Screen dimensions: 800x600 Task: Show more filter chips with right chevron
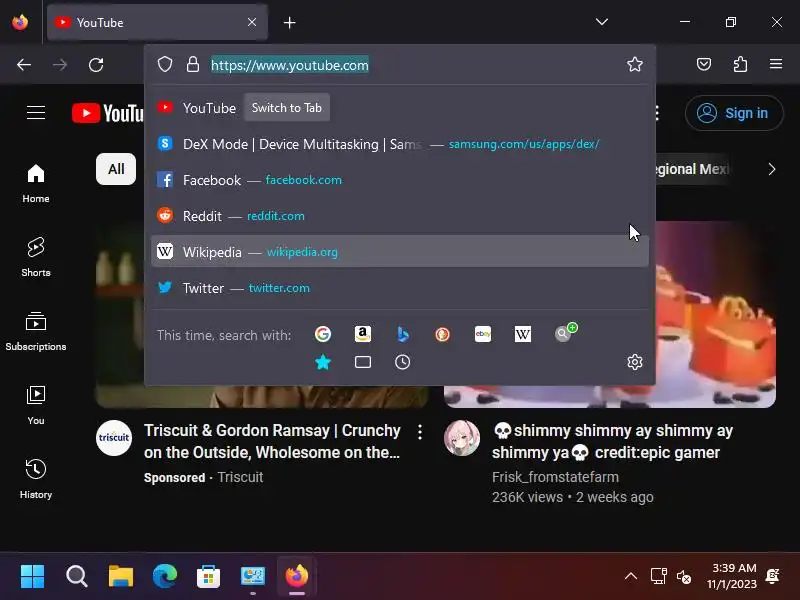771,169
